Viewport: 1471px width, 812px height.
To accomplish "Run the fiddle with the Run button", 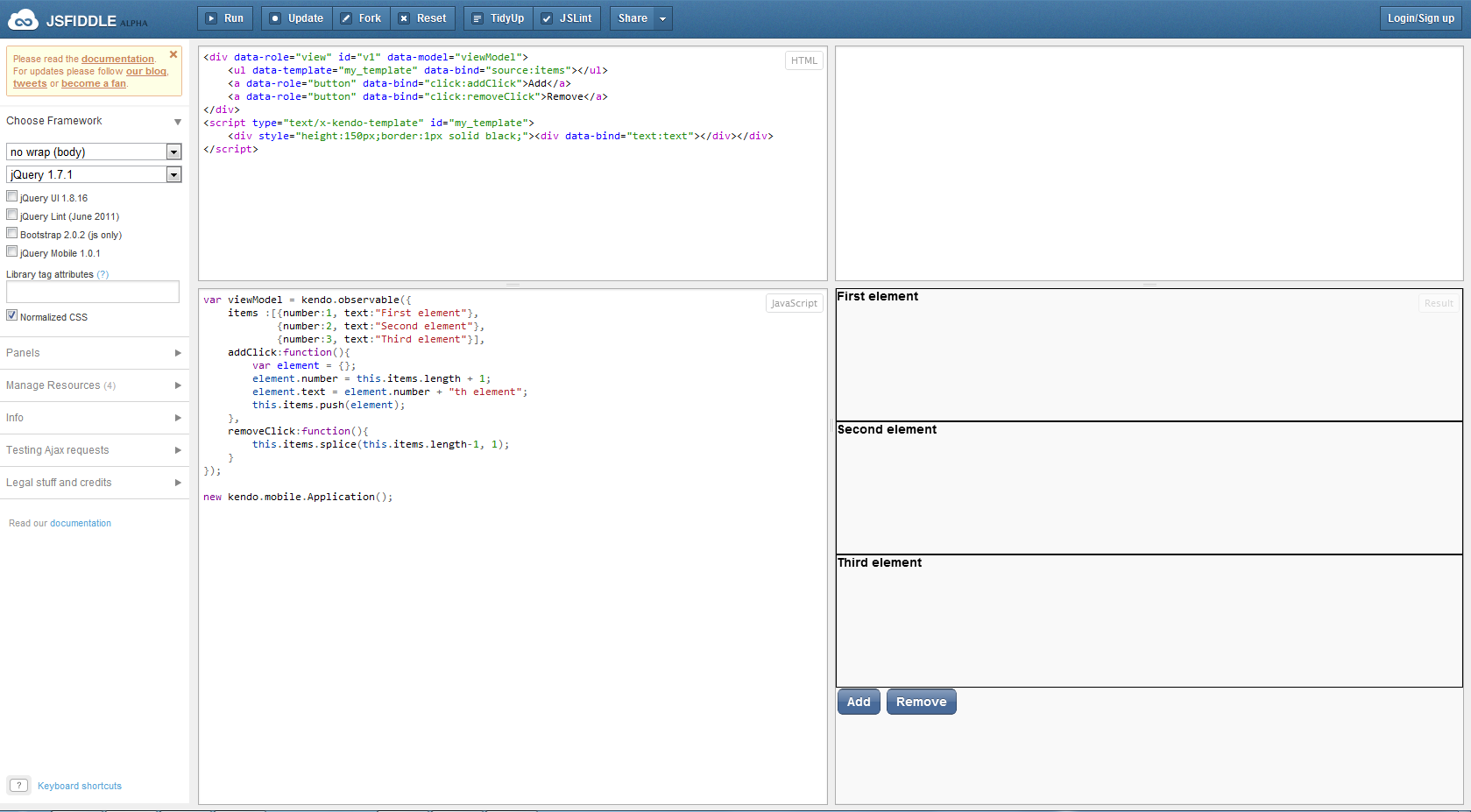I will (225, 18).
